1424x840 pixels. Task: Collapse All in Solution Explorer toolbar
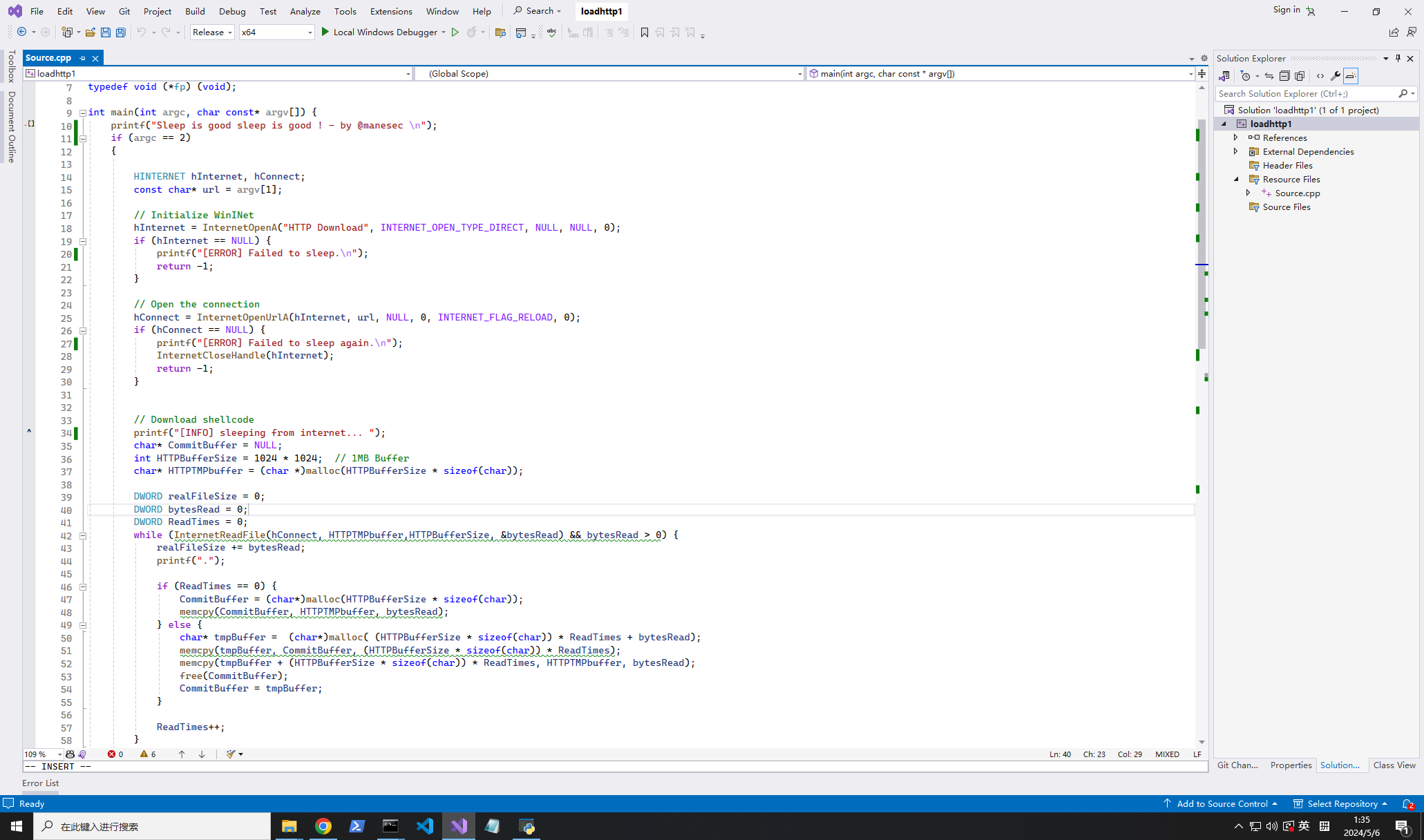click(x=1284, y=76)
